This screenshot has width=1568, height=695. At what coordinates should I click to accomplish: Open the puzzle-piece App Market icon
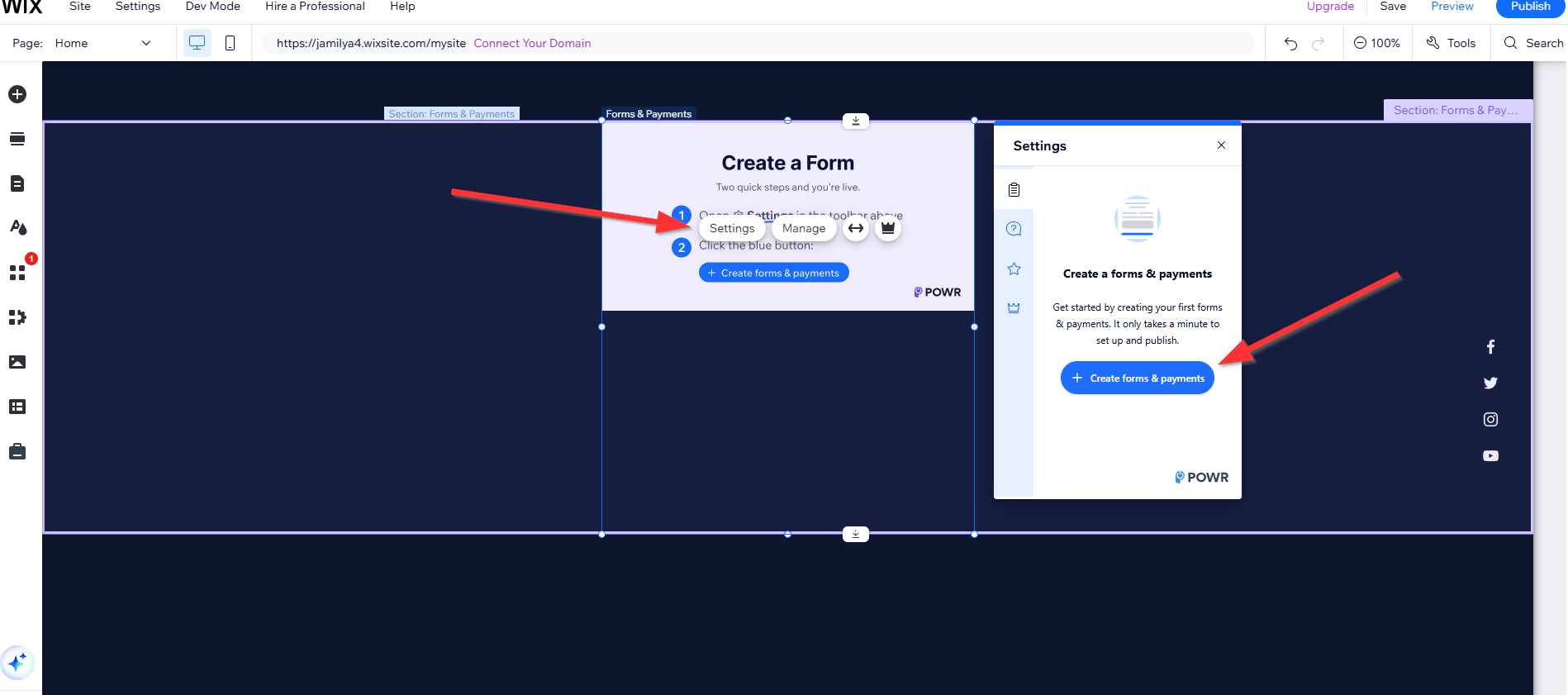(x=17, y=317)
